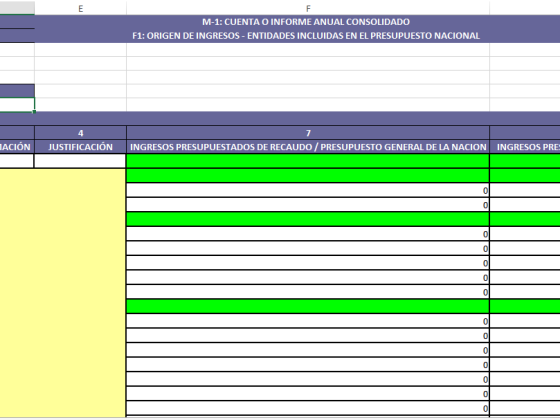
Task: Click the first green cell in column F
Action: pyautogui.click(x=308, y=161)
